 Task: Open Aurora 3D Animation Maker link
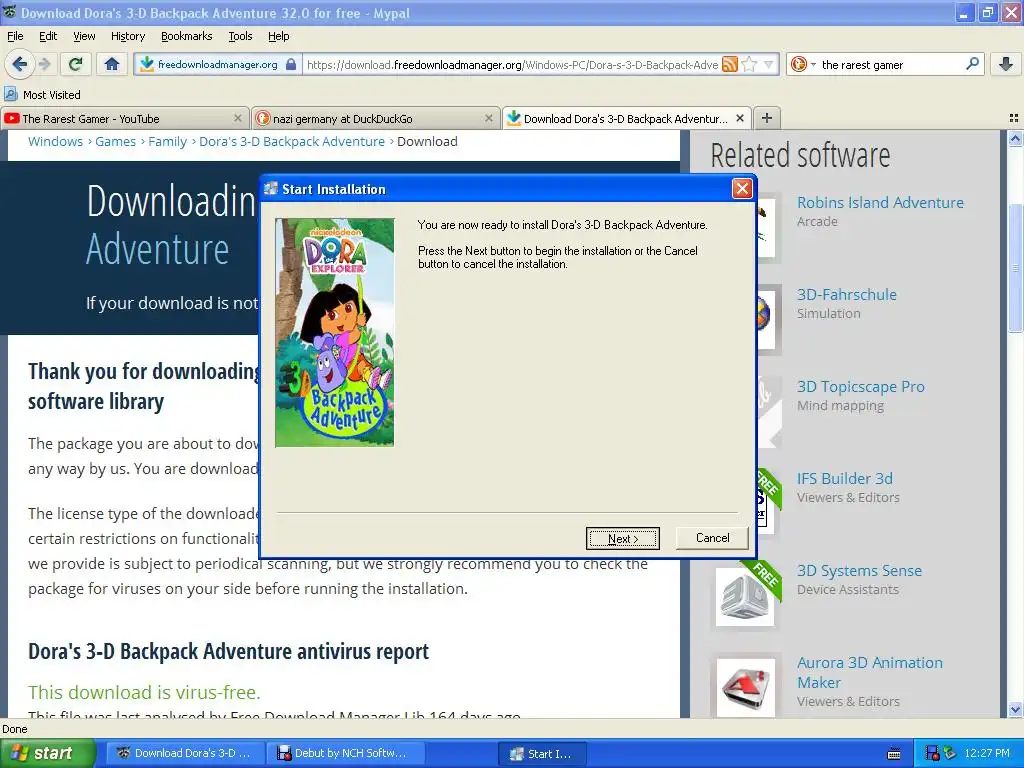tap(869, 672)
